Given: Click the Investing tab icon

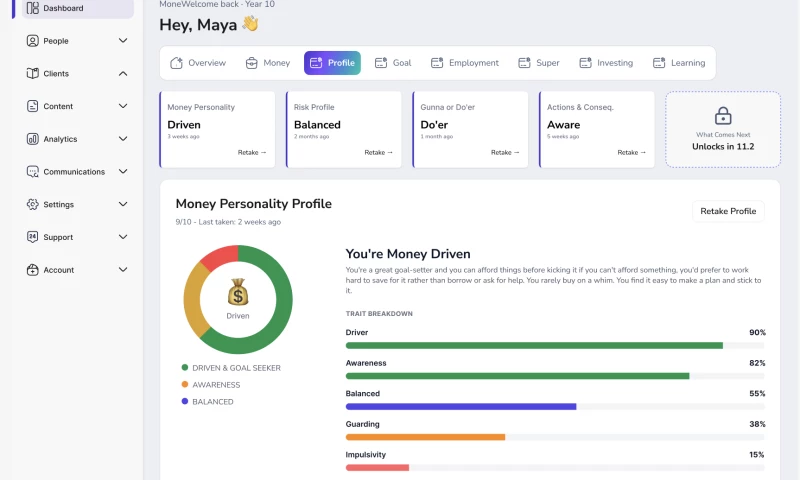Looking at the screenshot, I should [x=586, y=63].
